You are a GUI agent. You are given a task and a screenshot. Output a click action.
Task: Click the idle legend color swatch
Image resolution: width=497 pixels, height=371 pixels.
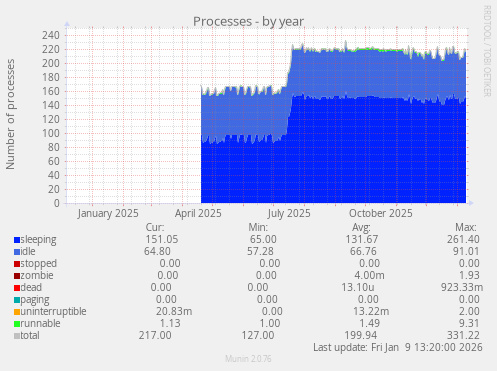(17, 252)
